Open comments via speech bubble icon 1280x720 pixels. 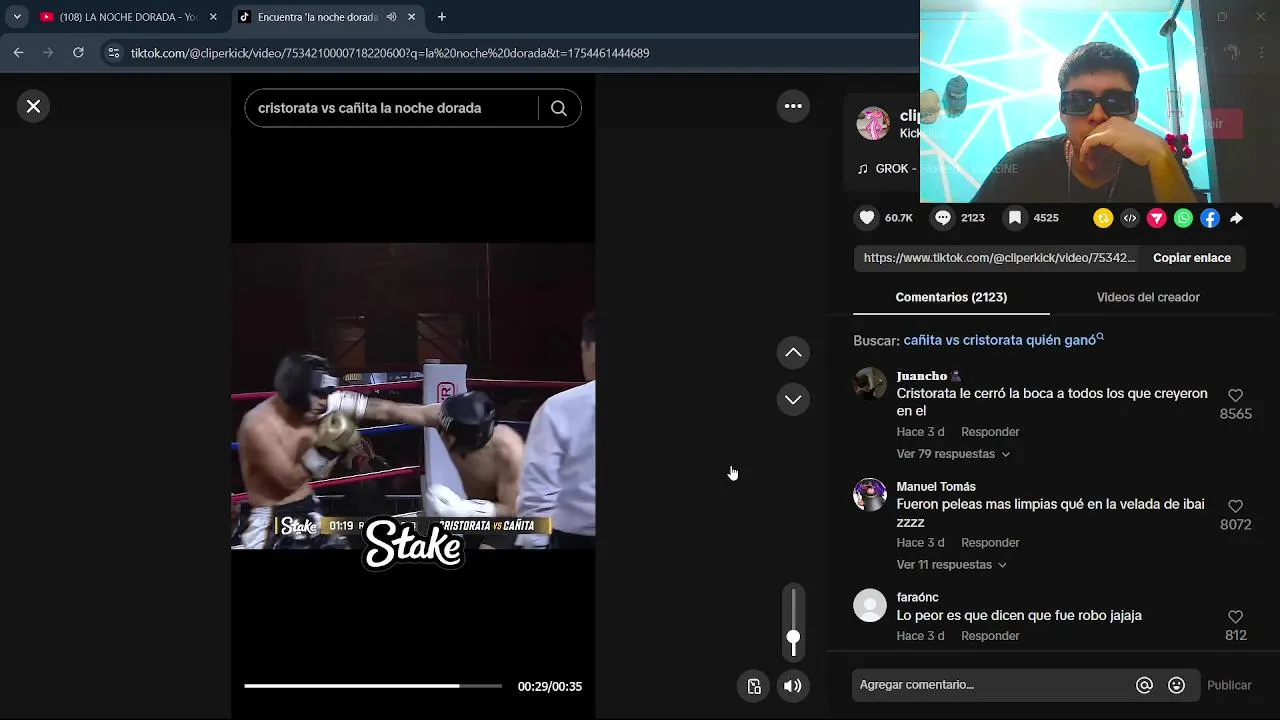[x=943, y=217]
